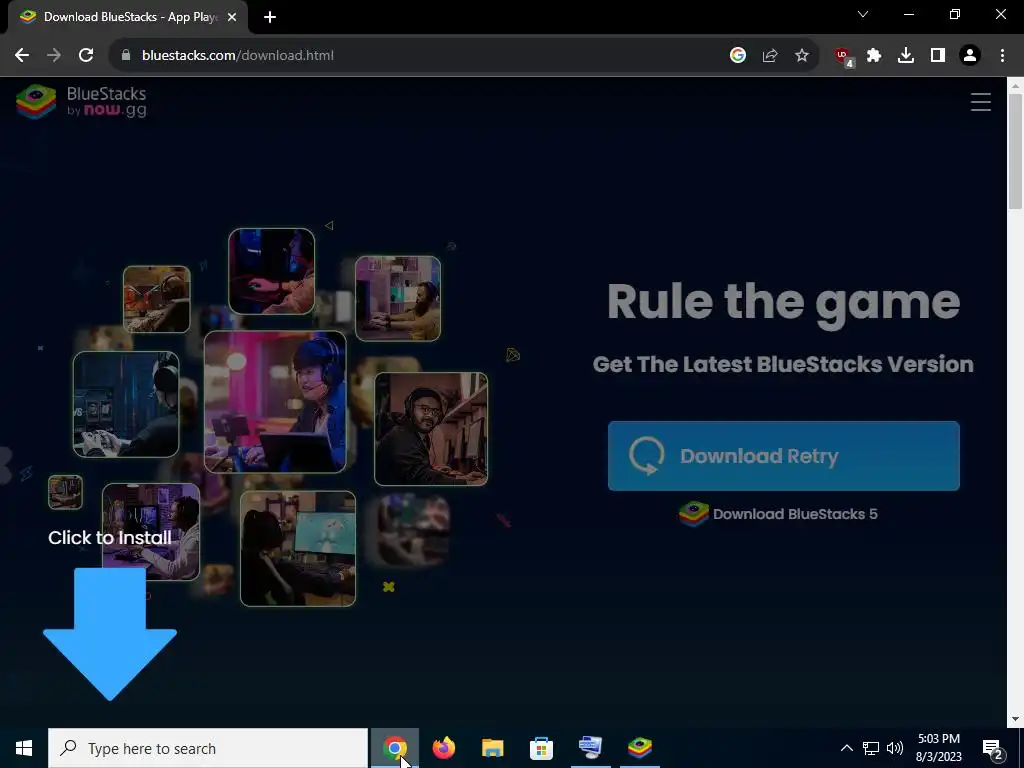Click the scrollbar down arrow
Screen dimensions: 1024x768
(x=1015, y=719)
